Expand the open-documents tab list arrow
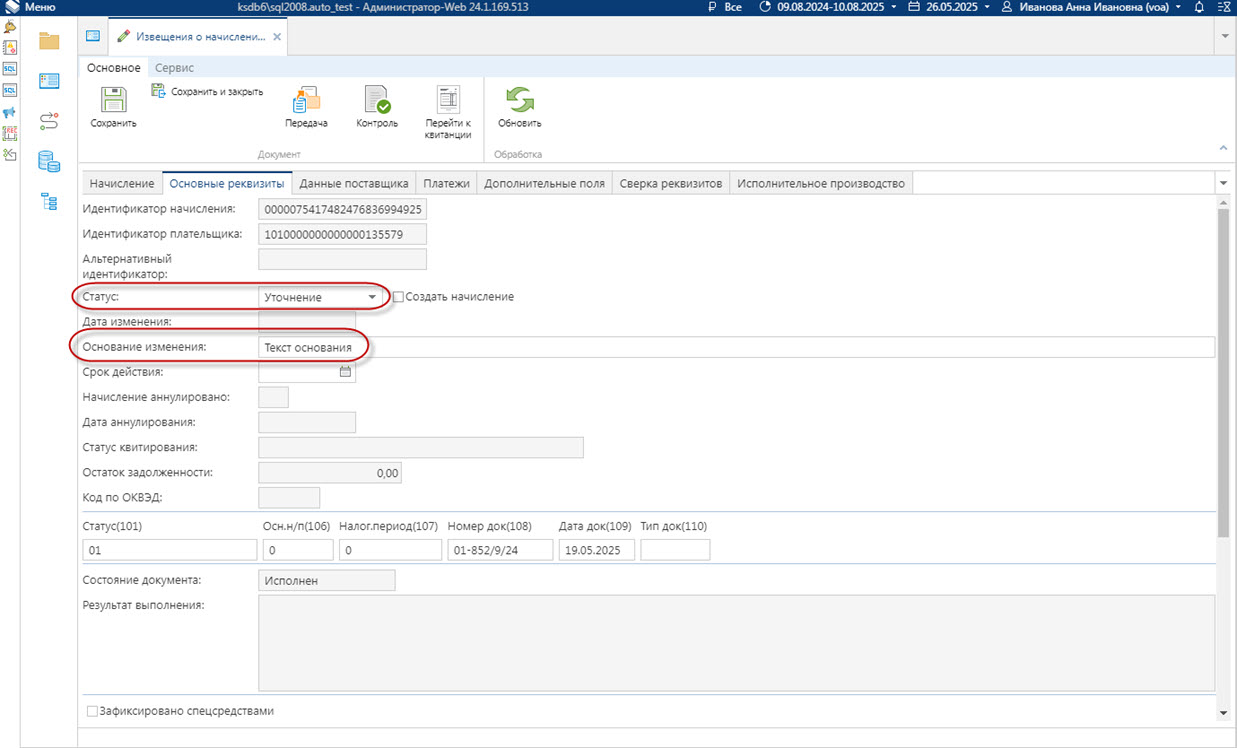The image size is (1237, 748). (x=1226, y=36)
